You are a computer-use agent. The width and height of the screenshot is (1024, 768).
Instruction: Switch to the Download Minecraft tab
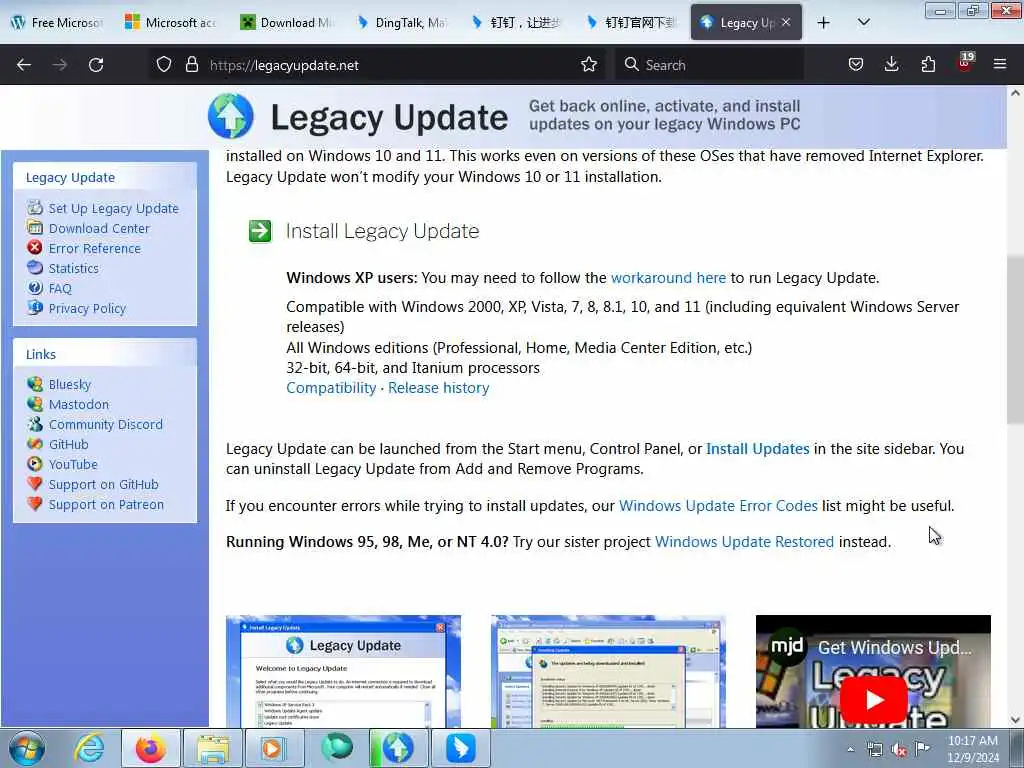pyautogui.click(x=286, y=23)
